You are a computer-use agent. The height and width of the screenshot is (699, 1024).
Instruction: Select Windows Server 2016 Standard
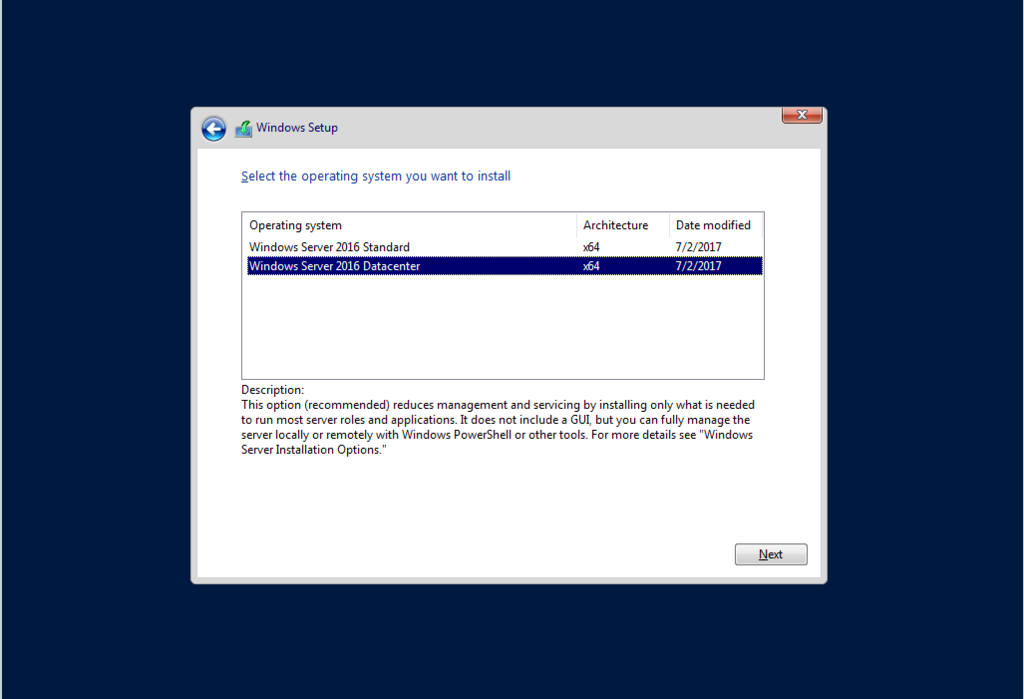[x=504, y=247]
